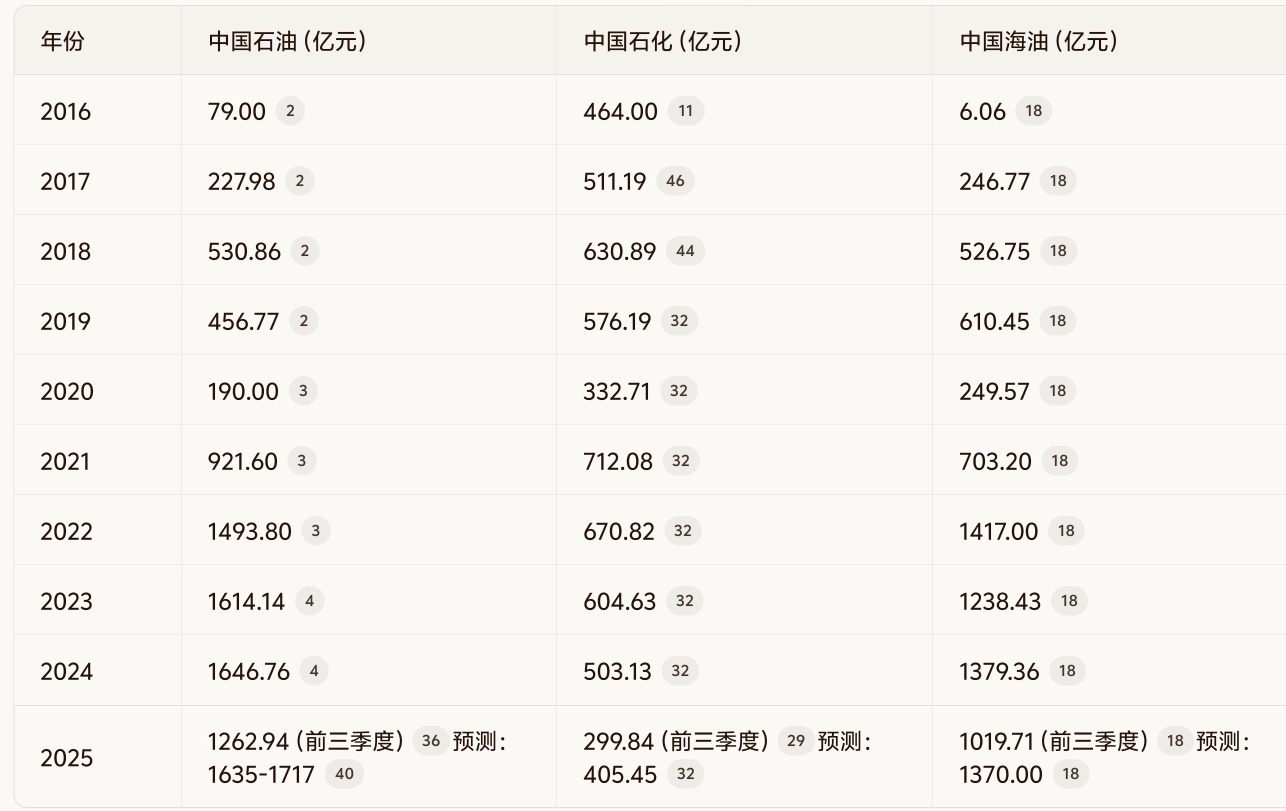1286x811 pixels.
Task: Click citation 18 beside 6.06
Action: [1033, 111]
